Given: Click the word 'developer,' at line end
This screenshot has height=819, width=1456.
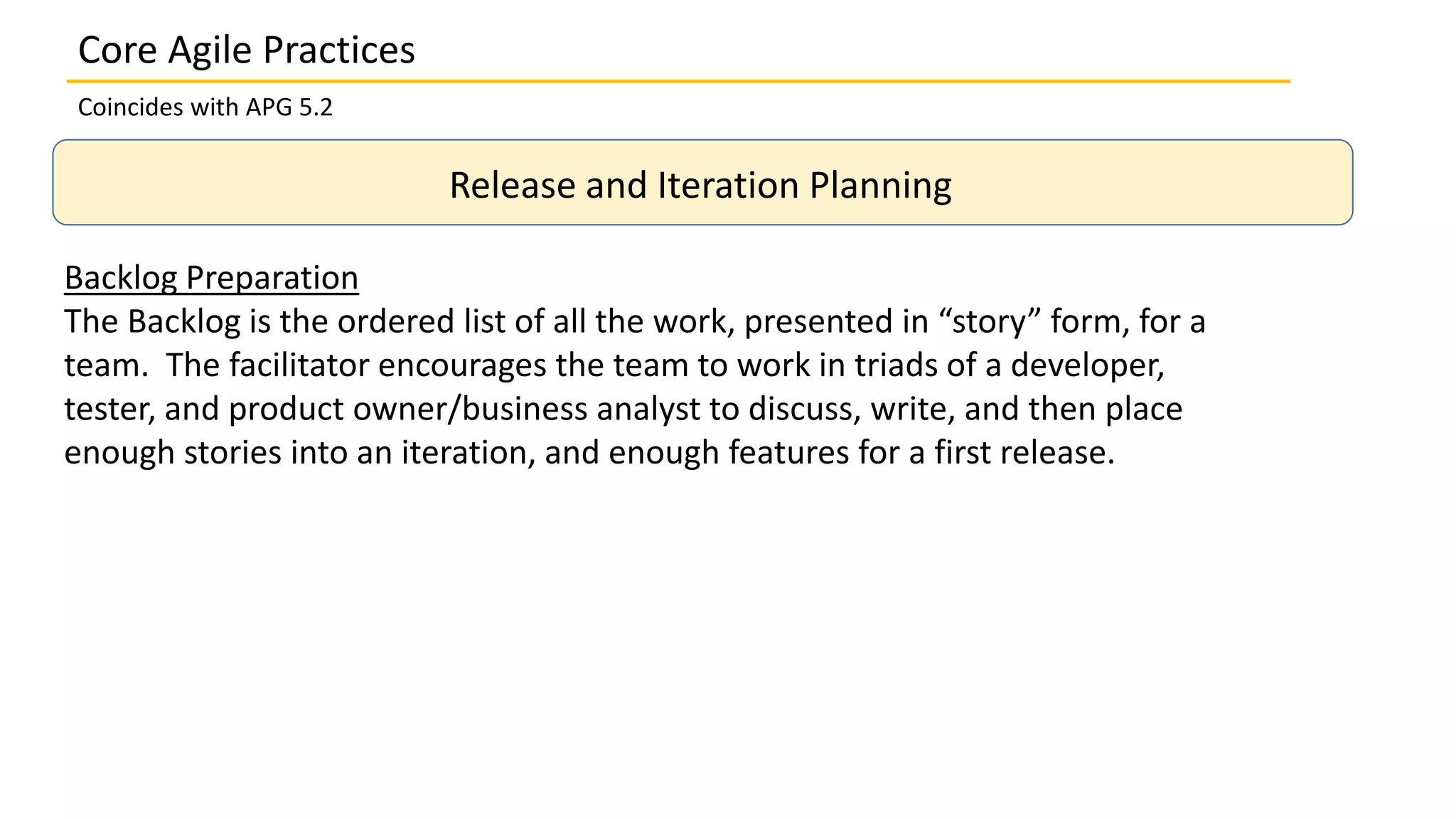Looking at the screenshot, I should click(x=1088, y=365).
